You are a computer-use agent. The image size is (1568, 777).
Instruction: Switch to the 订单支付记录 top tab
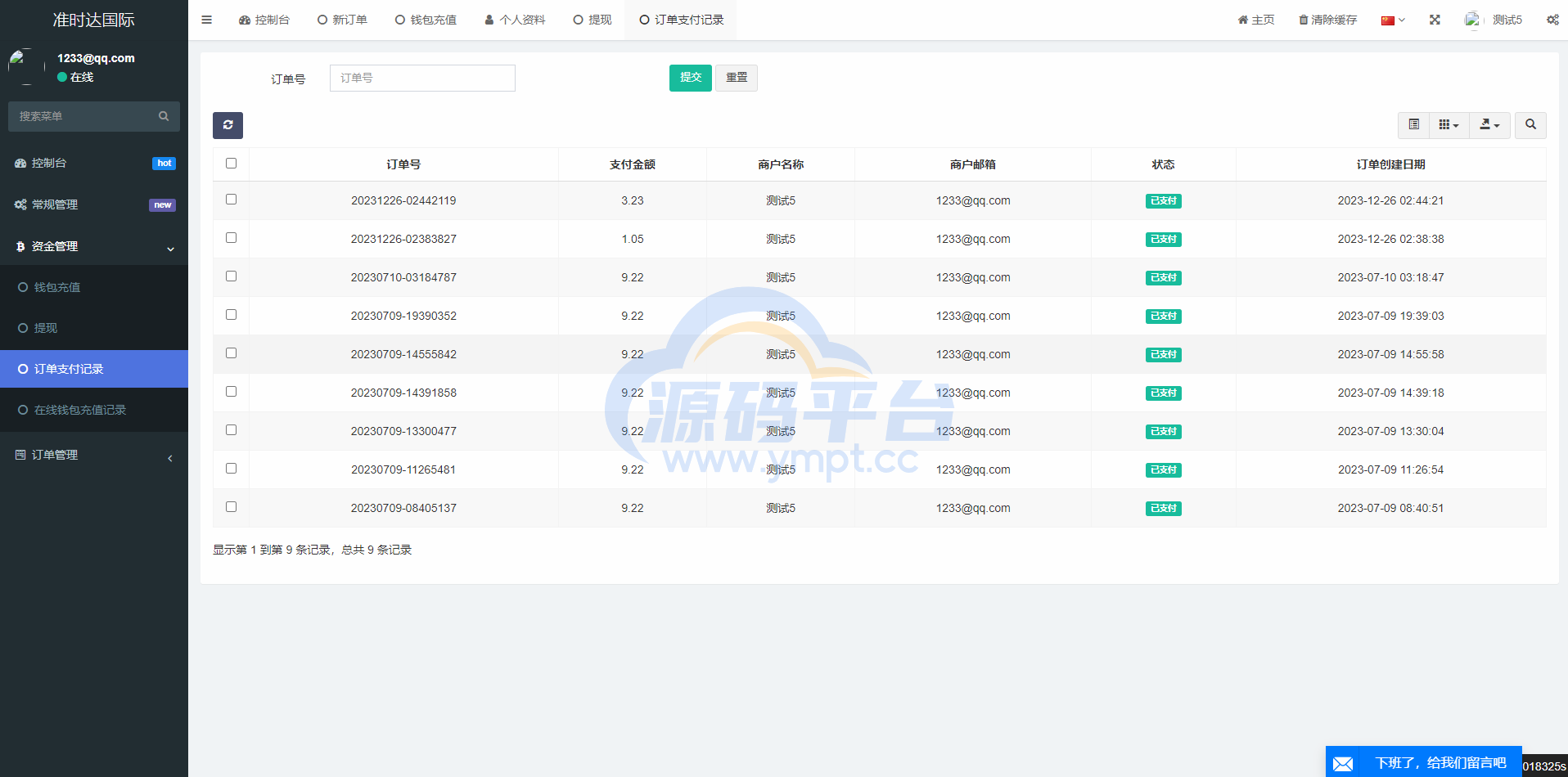pos(681,20)
